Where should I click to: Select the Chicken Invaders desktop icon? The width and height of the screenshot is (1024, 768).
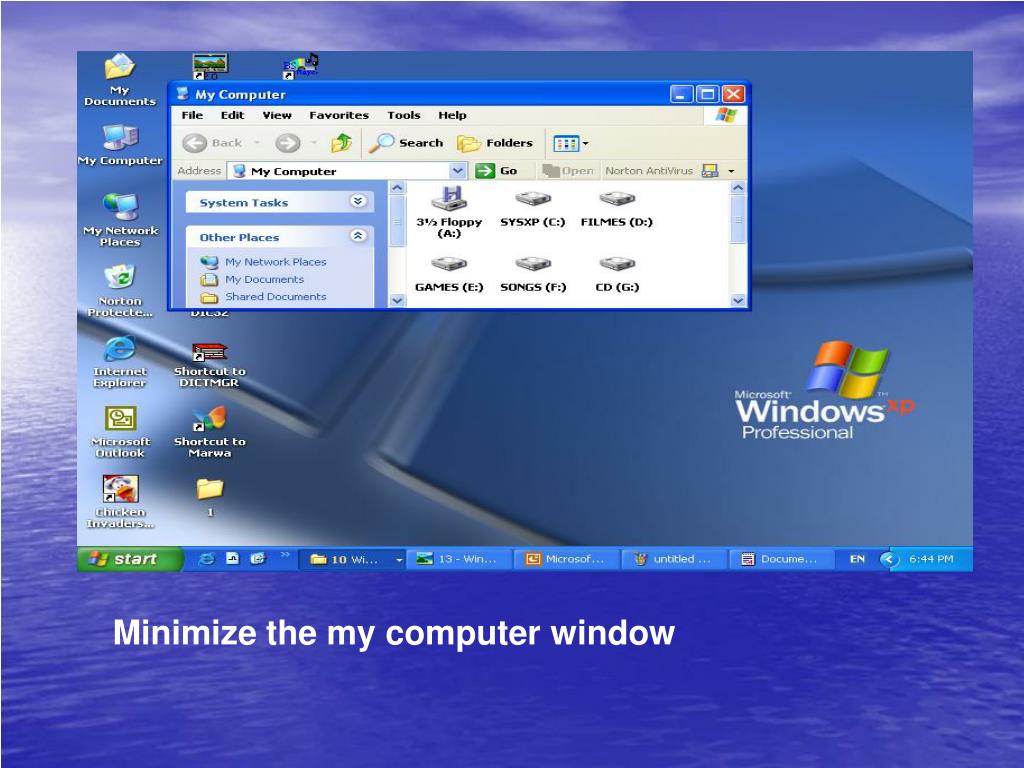pyautogui.click(x=120, y=502)
